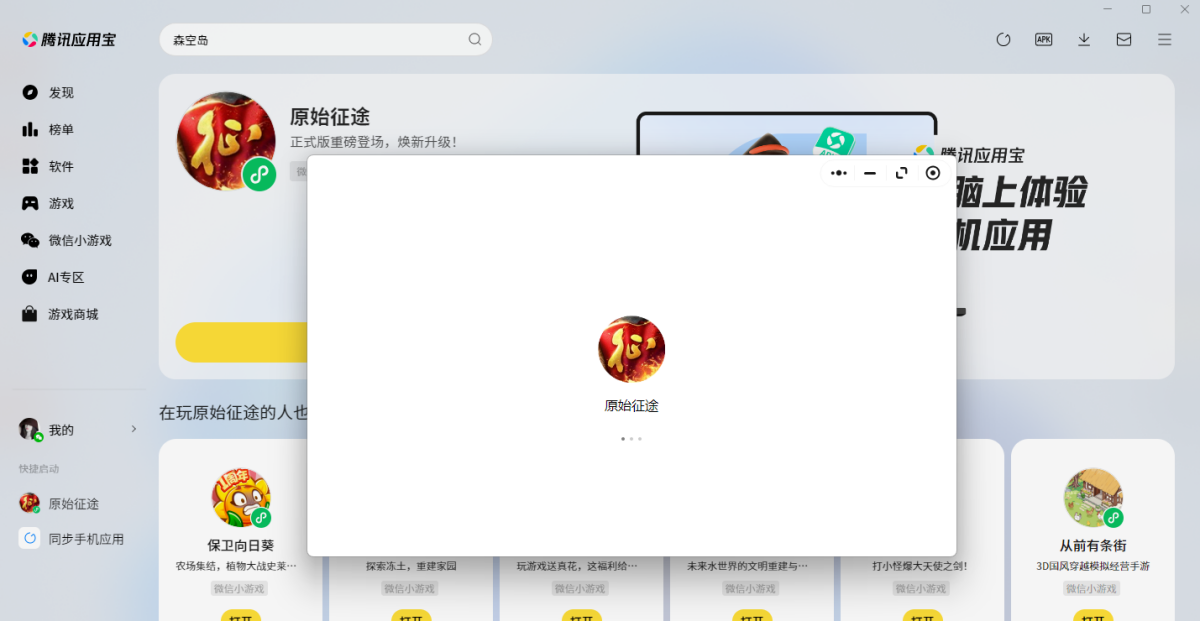Open the AI专区 section
Image resolution: width=1200 pixels, height=621 pixels.
click(66, 277)
